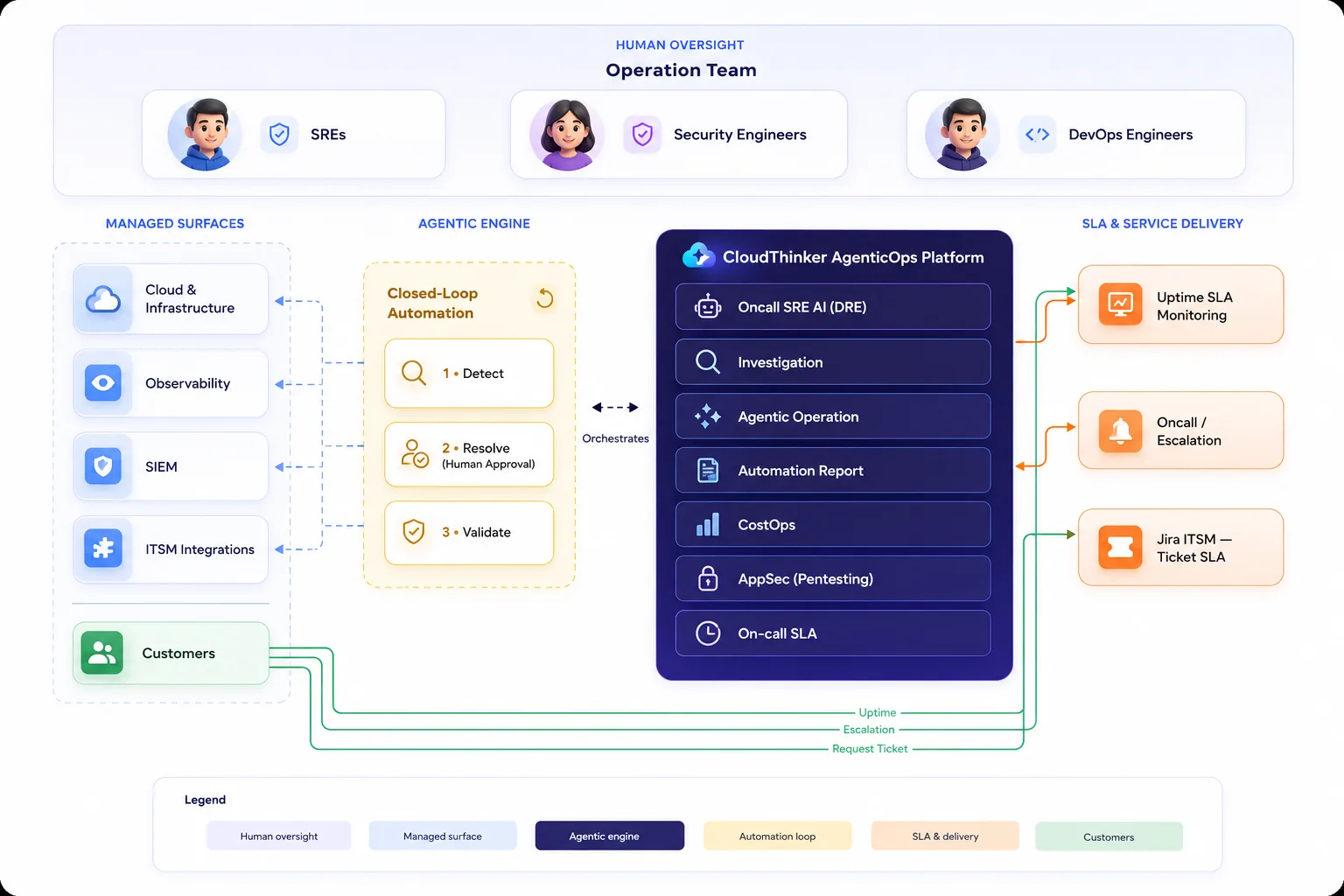Image resolution: width=1344 pixels, height=896 pixels.
Task: Click the SIEM shield icon
Action: 103,466
